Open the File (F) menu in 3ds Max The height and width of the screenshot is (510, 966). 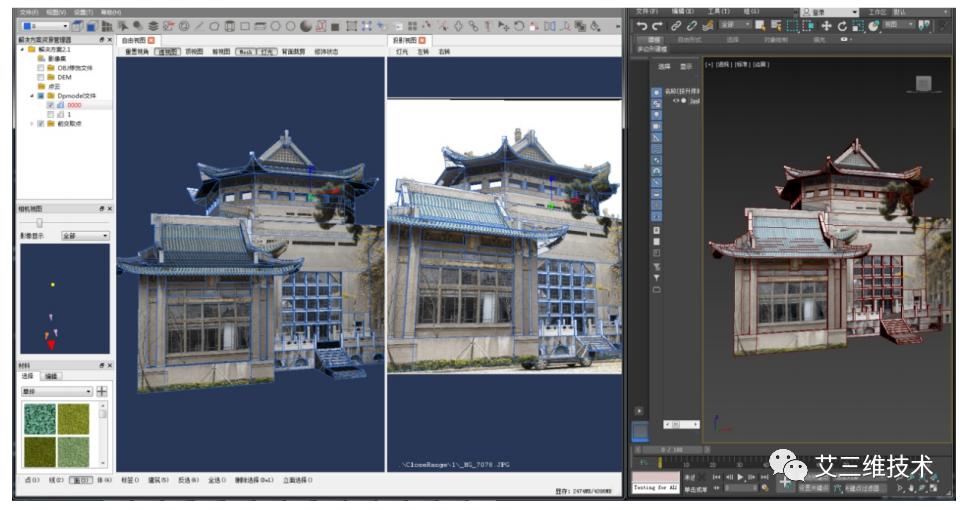coord(647,12)
